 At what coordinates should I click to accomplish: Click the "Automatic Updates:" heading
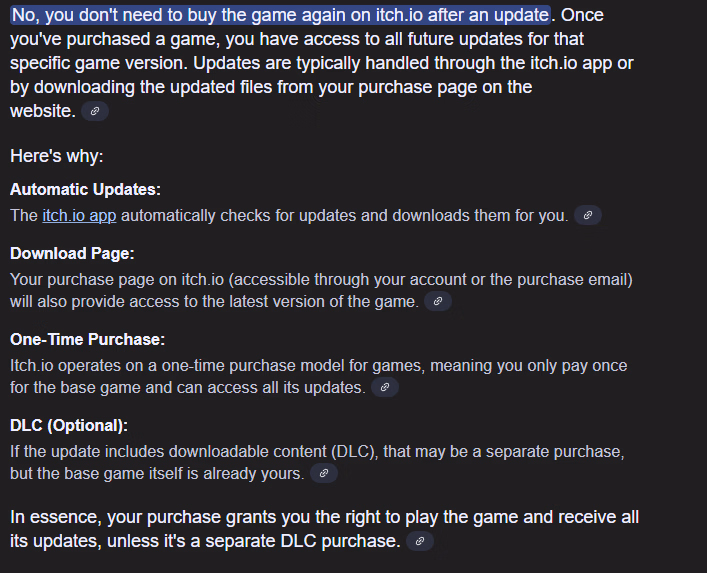[85, 189]
